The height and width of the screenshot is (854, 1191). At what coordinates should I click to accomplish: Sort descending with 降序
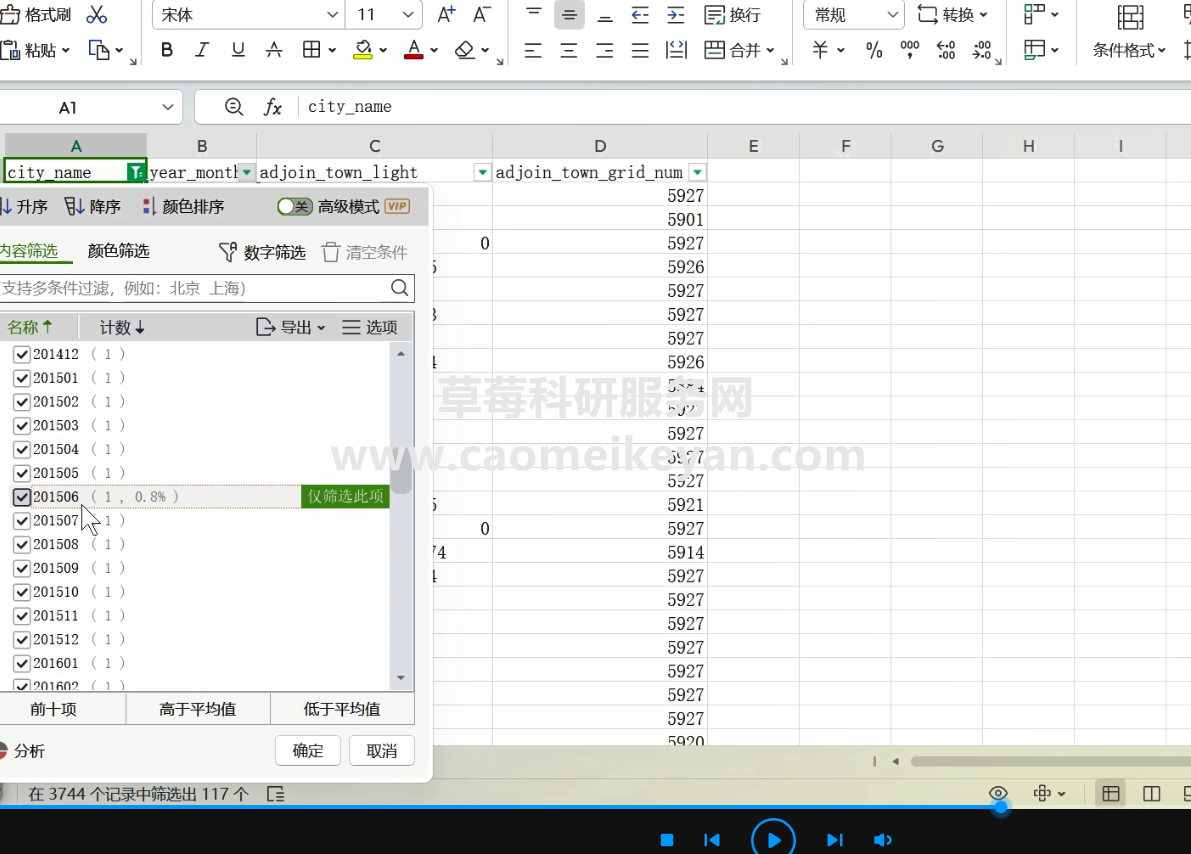[x=93, y=207]
